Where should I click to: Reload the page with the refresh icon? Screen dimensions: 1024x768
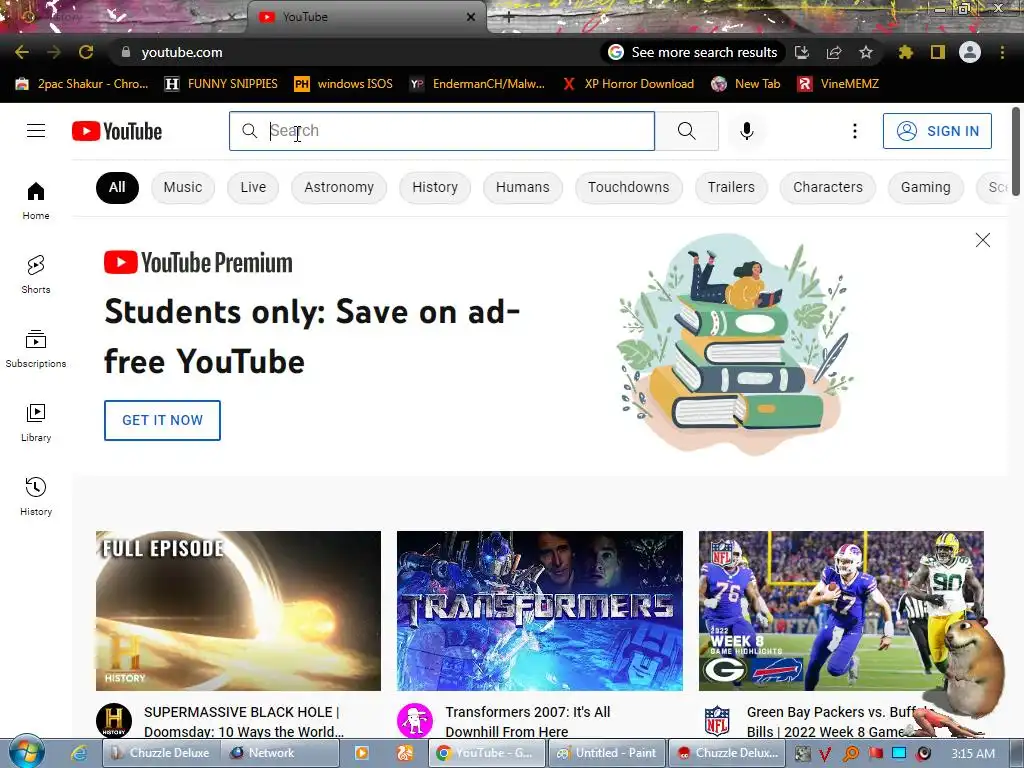click(x=86, y=52)
